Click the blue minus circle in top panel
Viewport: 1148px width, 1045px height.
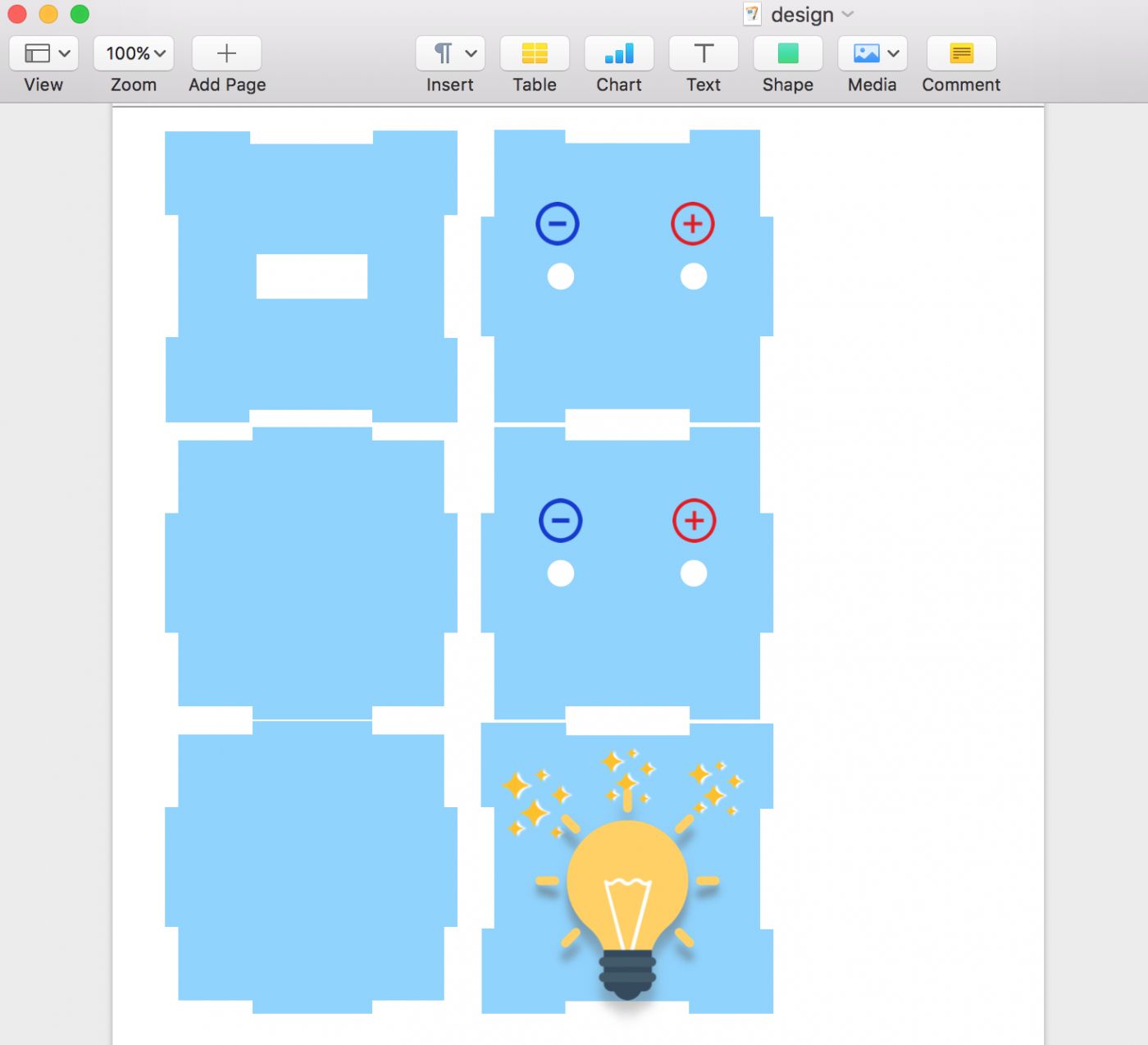point(558,224)
